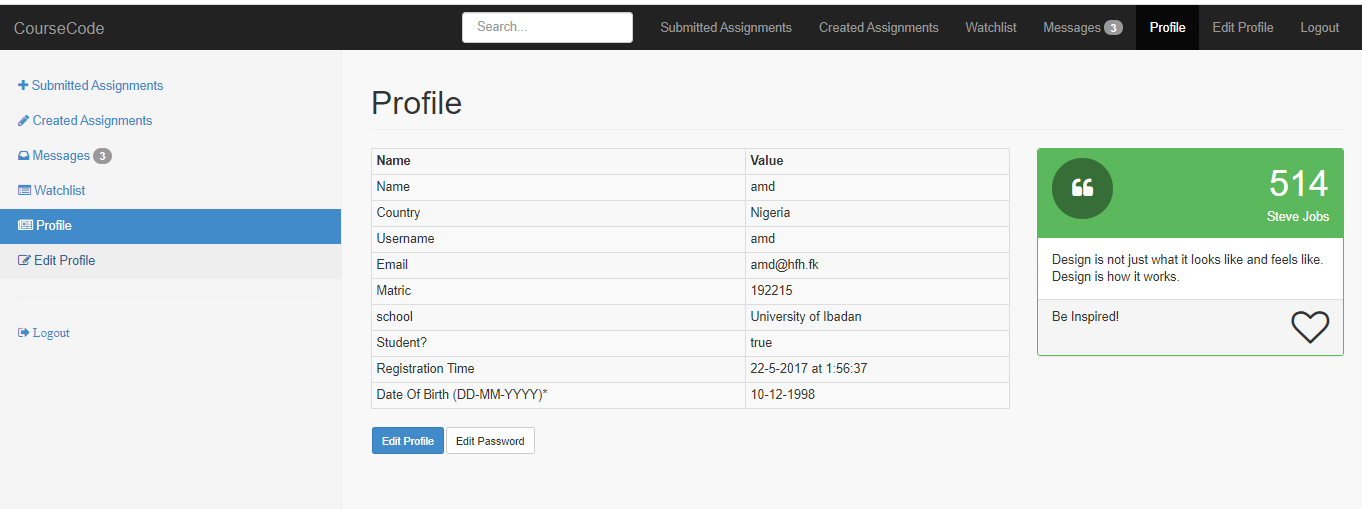Click the pencil icon beside Created Assignments
This screenshot has width=1362, height=509.
pyautogui.click(x=23, y=121)
